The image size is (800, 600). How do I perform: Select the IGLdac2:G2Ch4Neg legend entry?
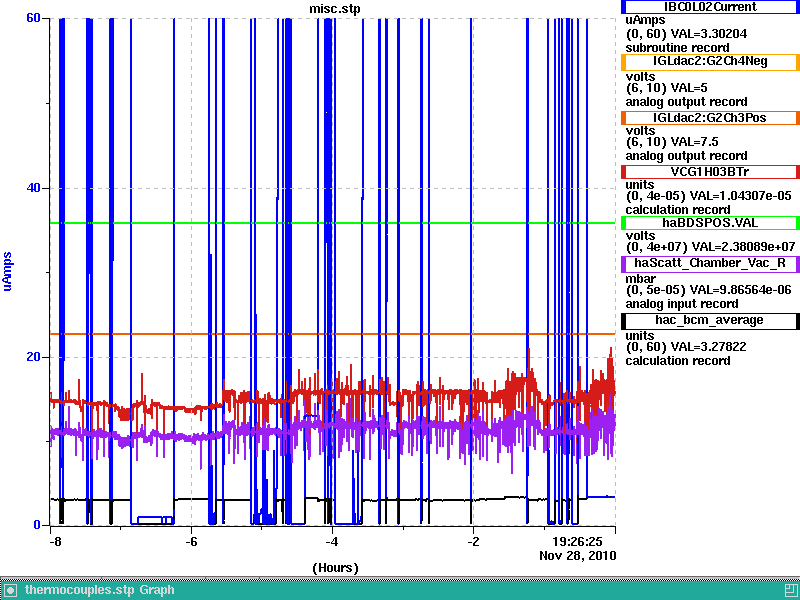click(x=710, y=62)
